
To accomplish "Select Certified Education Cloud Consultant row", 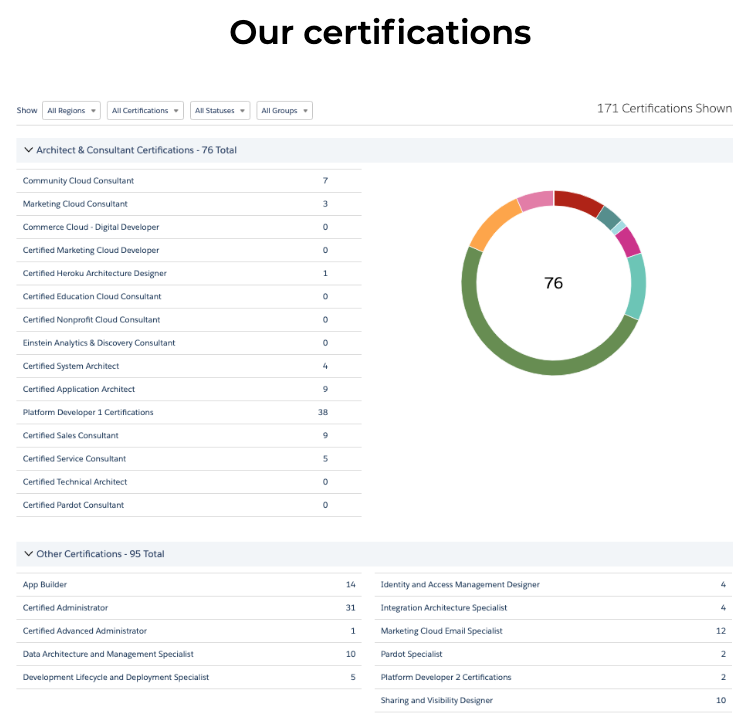I will pyautogui.click(x=189, y=297).
